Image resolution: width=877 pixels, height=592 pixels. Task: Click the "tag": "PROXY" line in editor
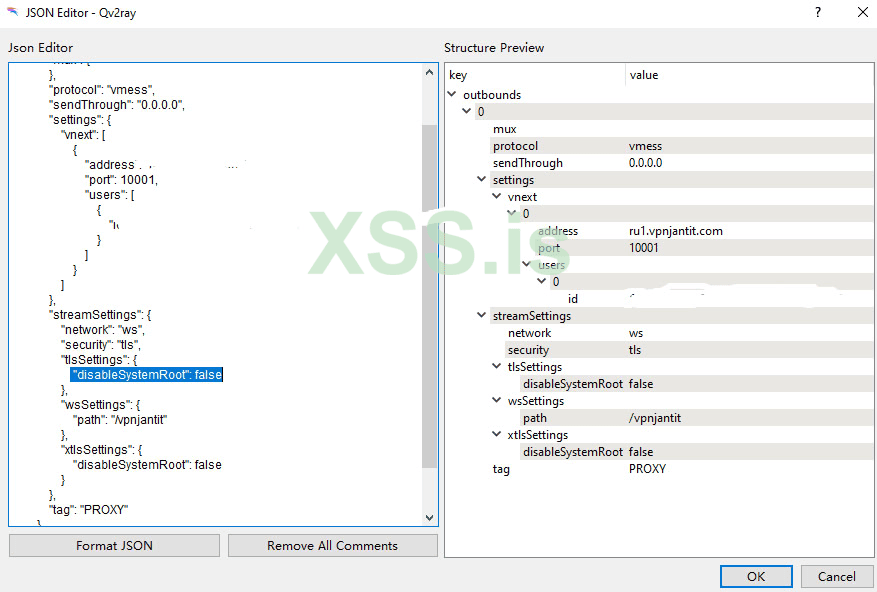[x=88, y=510]
